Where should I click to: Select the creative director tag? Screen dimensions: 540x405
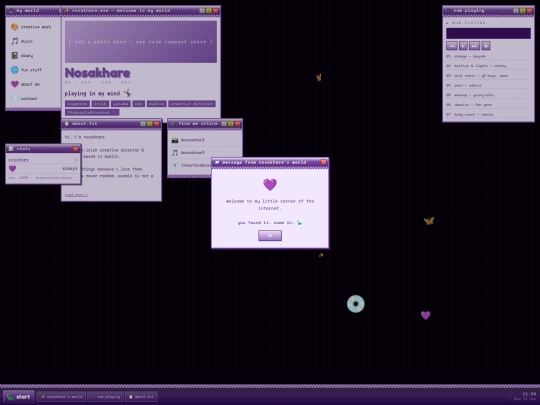[192, 104]
